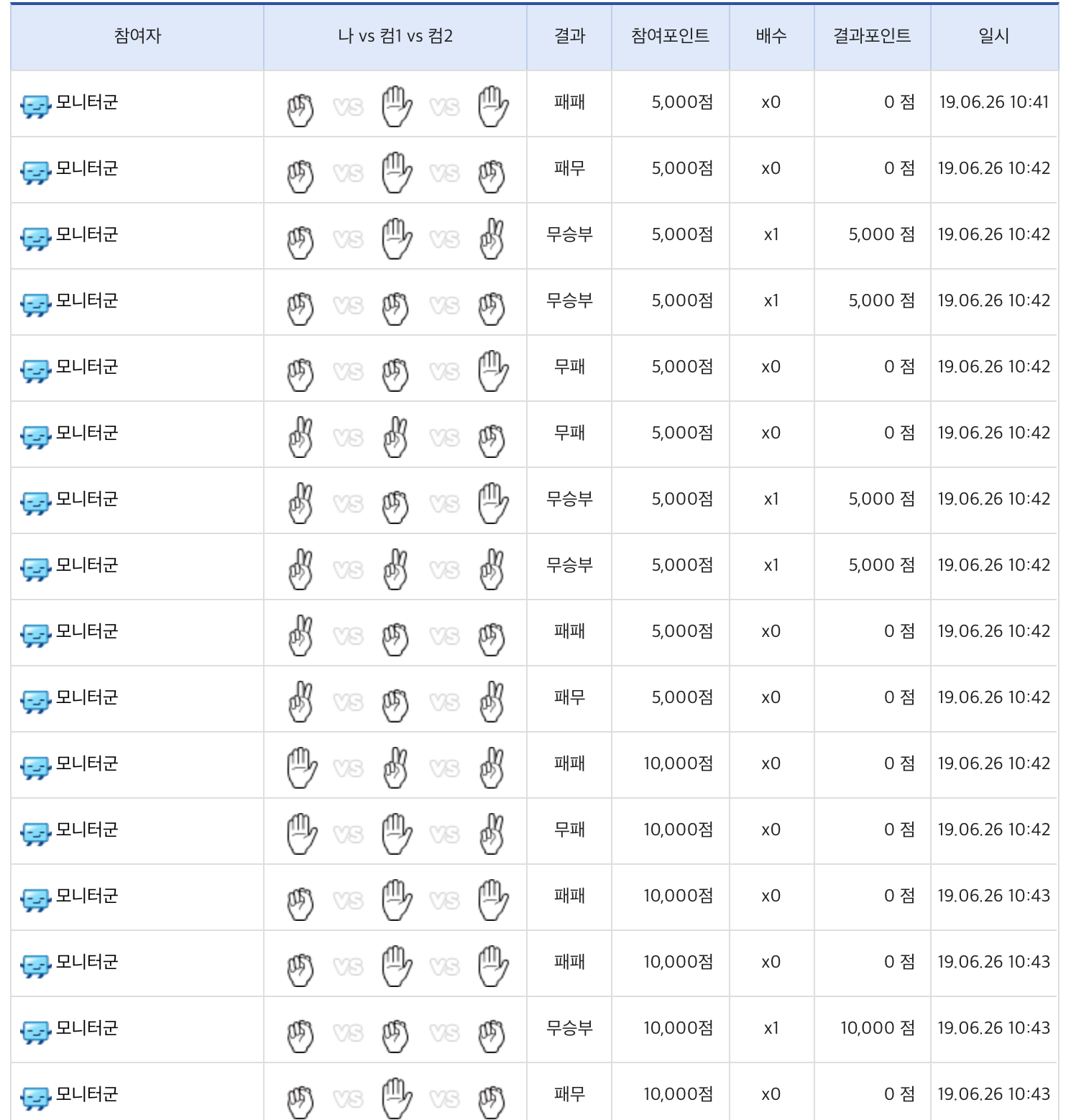Click the 10,000 점 result points cell
This screenshot has height=1120, width=1071.
pyautogui.click(x=878, y=1028)
